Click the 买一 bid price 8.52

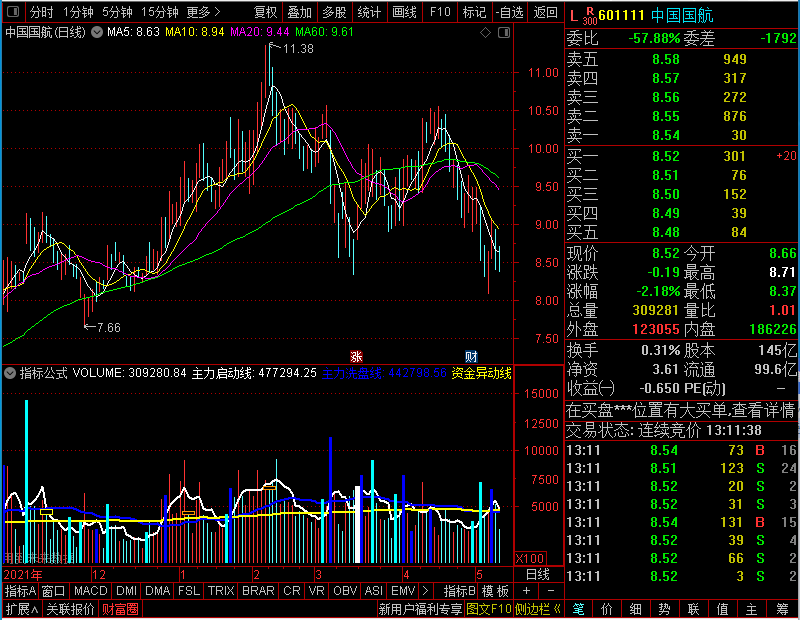[x=666, y=156]
